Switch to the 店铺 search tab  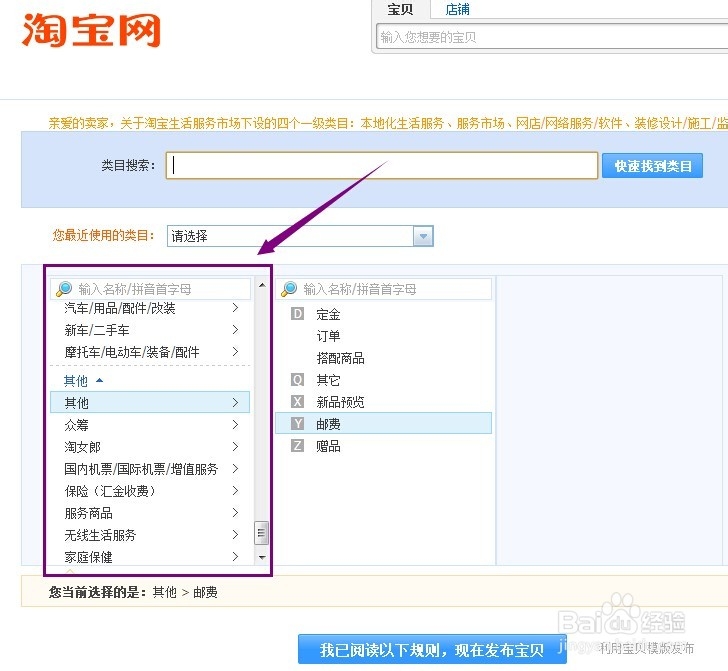tap(457, 9)
